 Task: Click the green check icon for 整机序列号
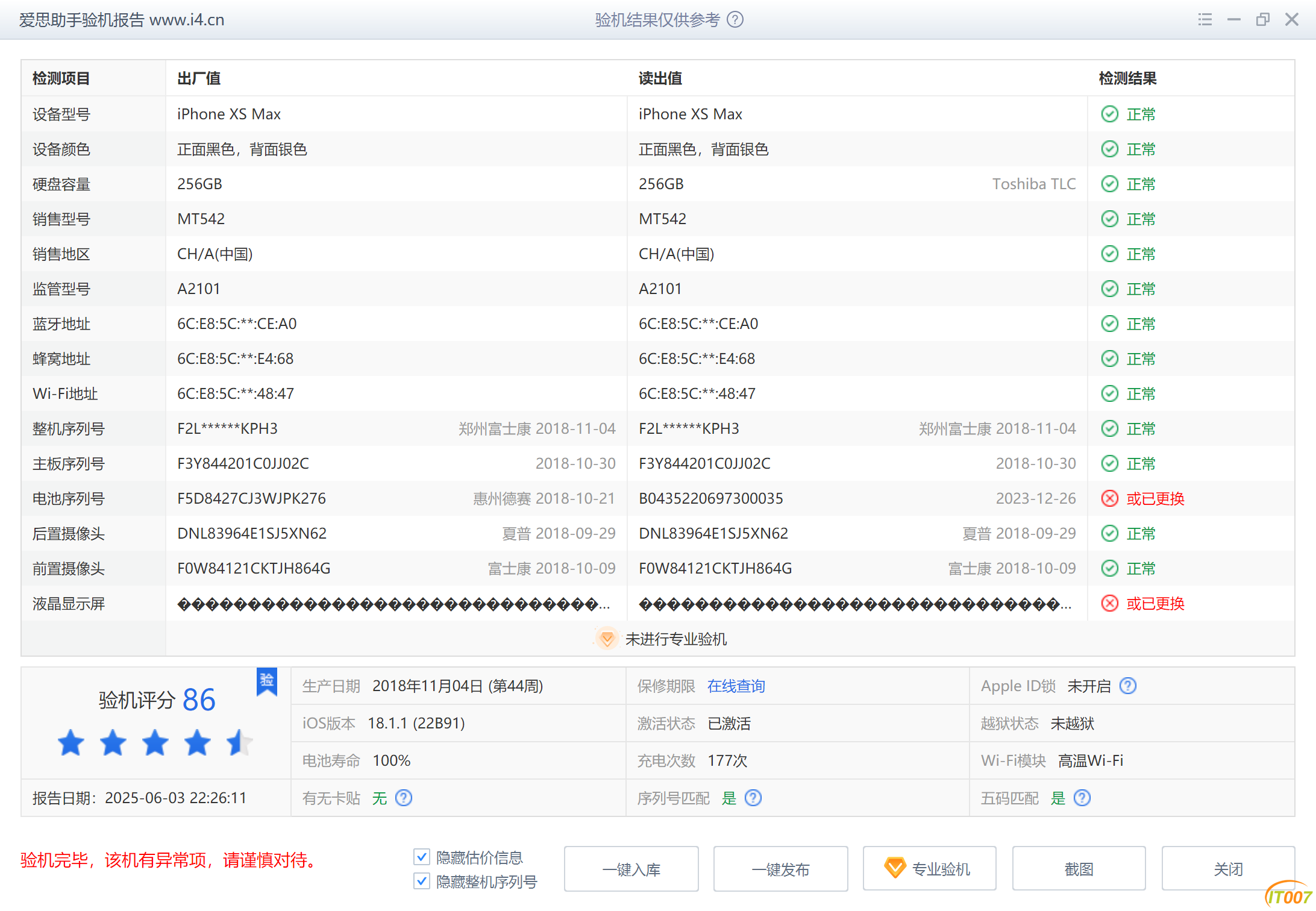point(1110,428)
